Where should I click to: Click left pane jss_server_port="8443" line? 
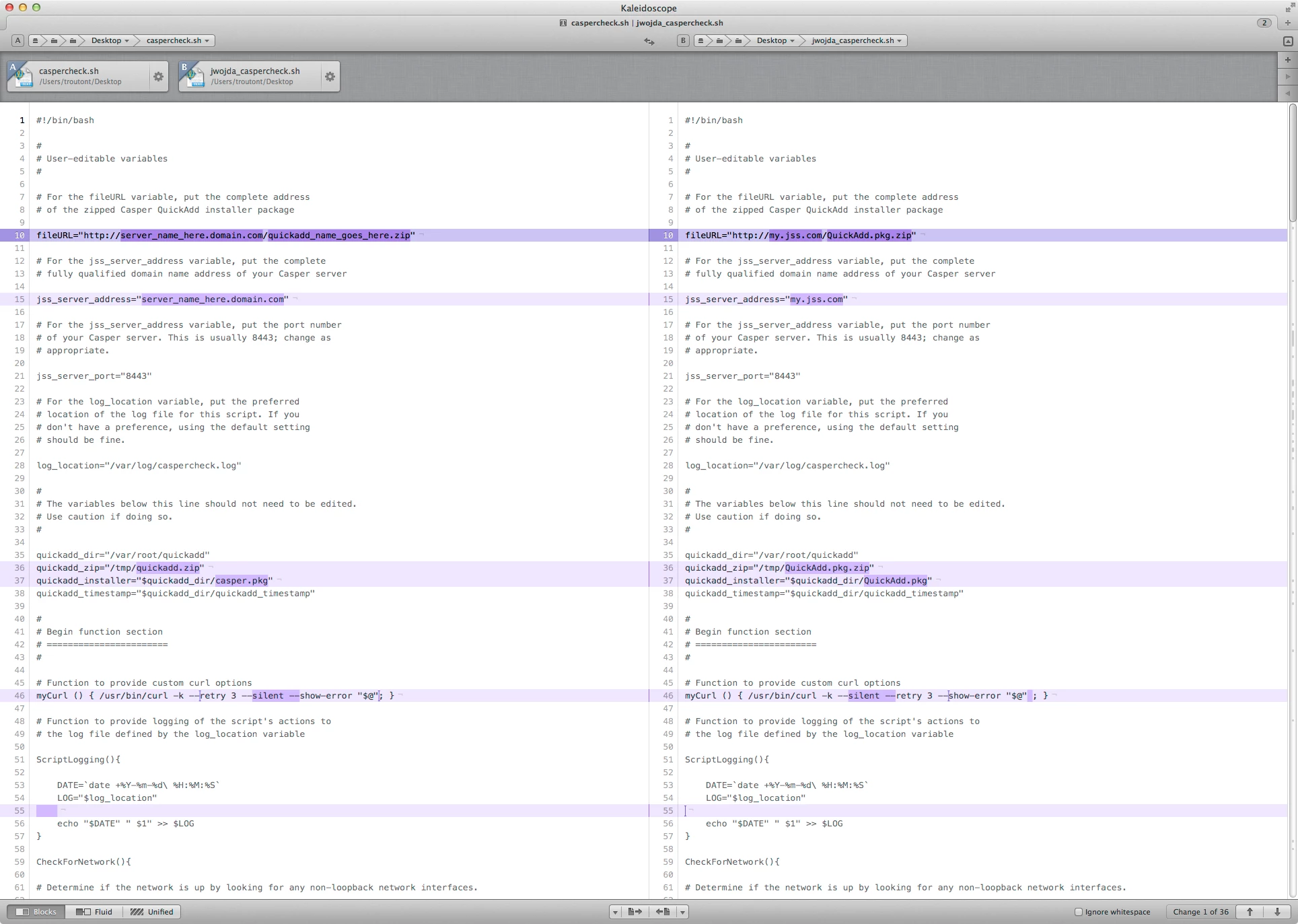pos(94,376)
